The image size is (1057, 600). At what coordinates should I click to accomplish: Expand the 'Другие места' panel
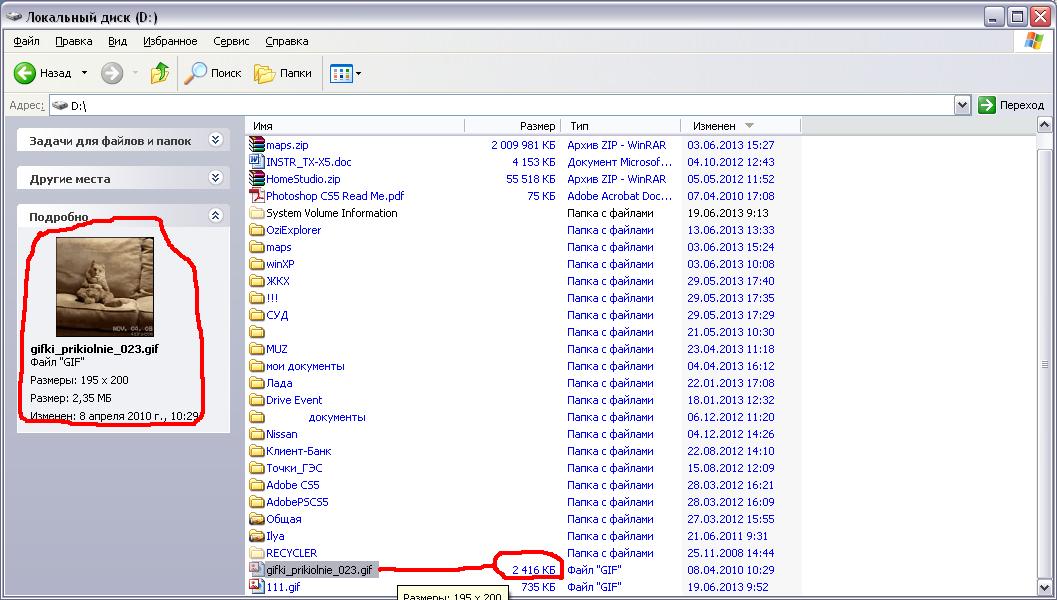[x=215, y=178]
